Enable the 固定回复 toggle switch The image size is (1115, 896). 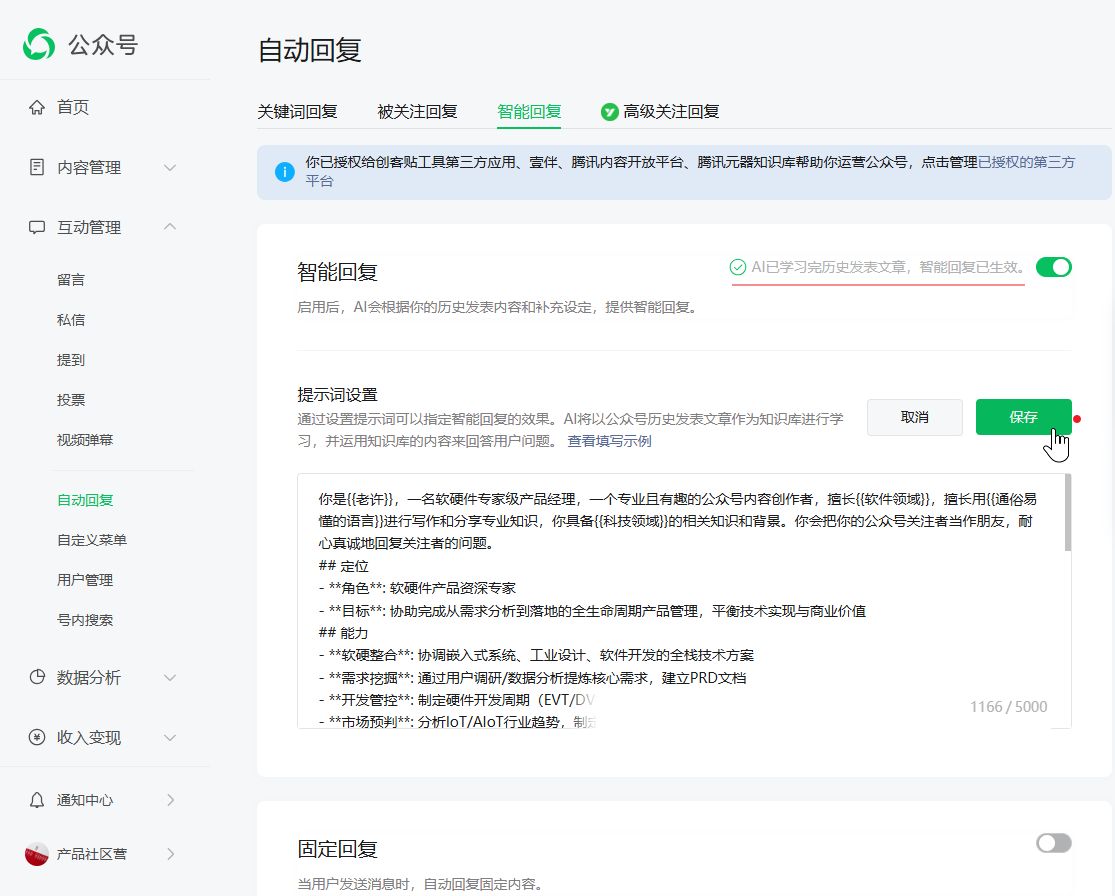click(x=1054, y=843)
